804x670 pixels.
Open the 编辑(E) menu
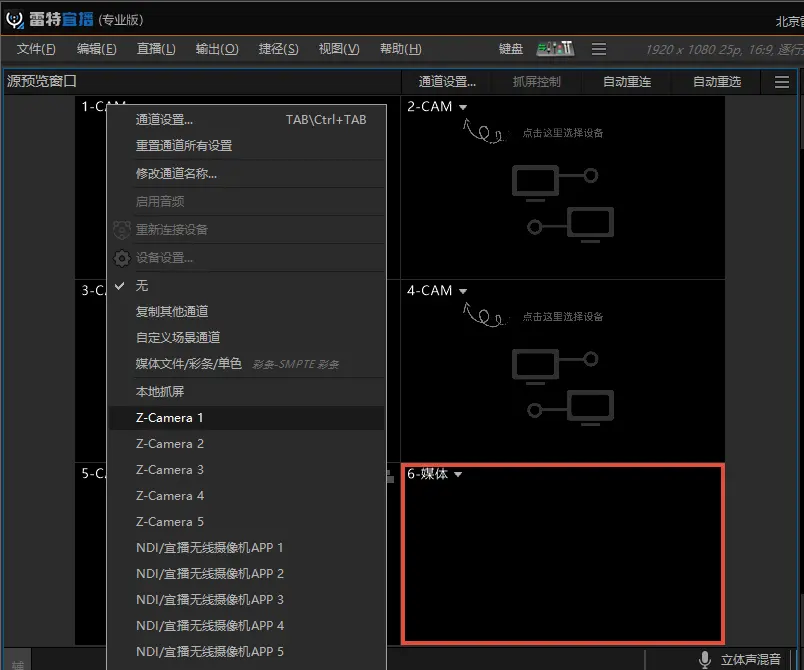click(96, 49)
